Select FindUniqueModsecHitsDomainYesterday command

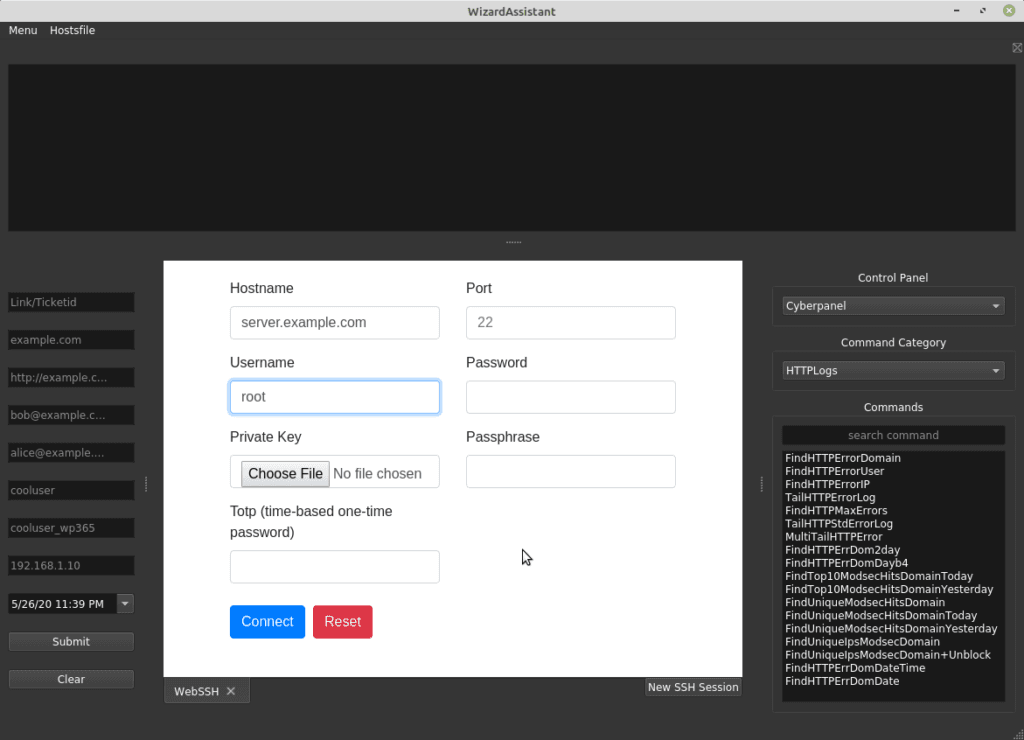click(x=891, y=628)
